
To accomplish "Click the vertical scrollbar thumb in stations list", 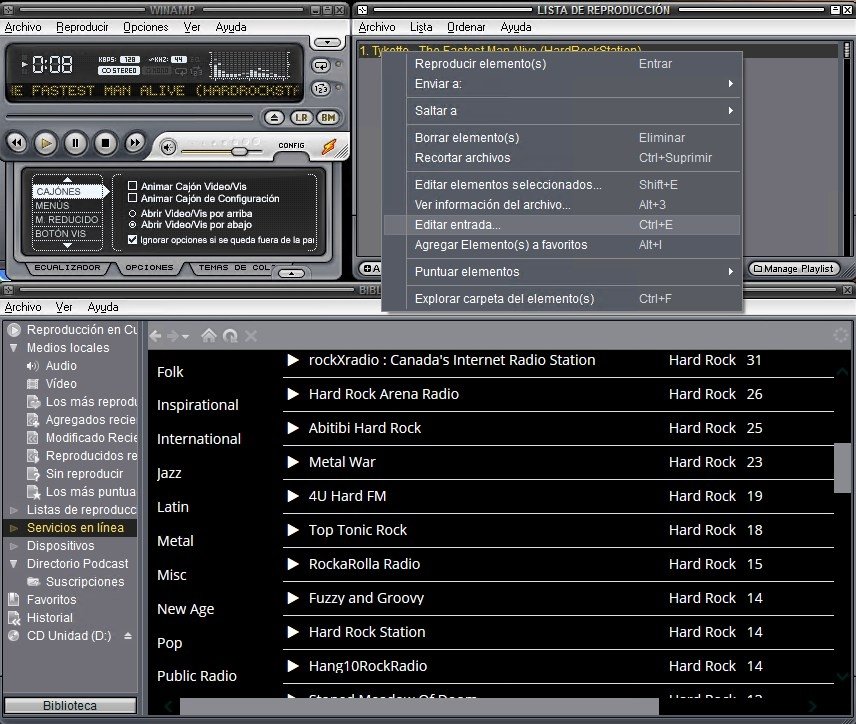I will (842, 468).
